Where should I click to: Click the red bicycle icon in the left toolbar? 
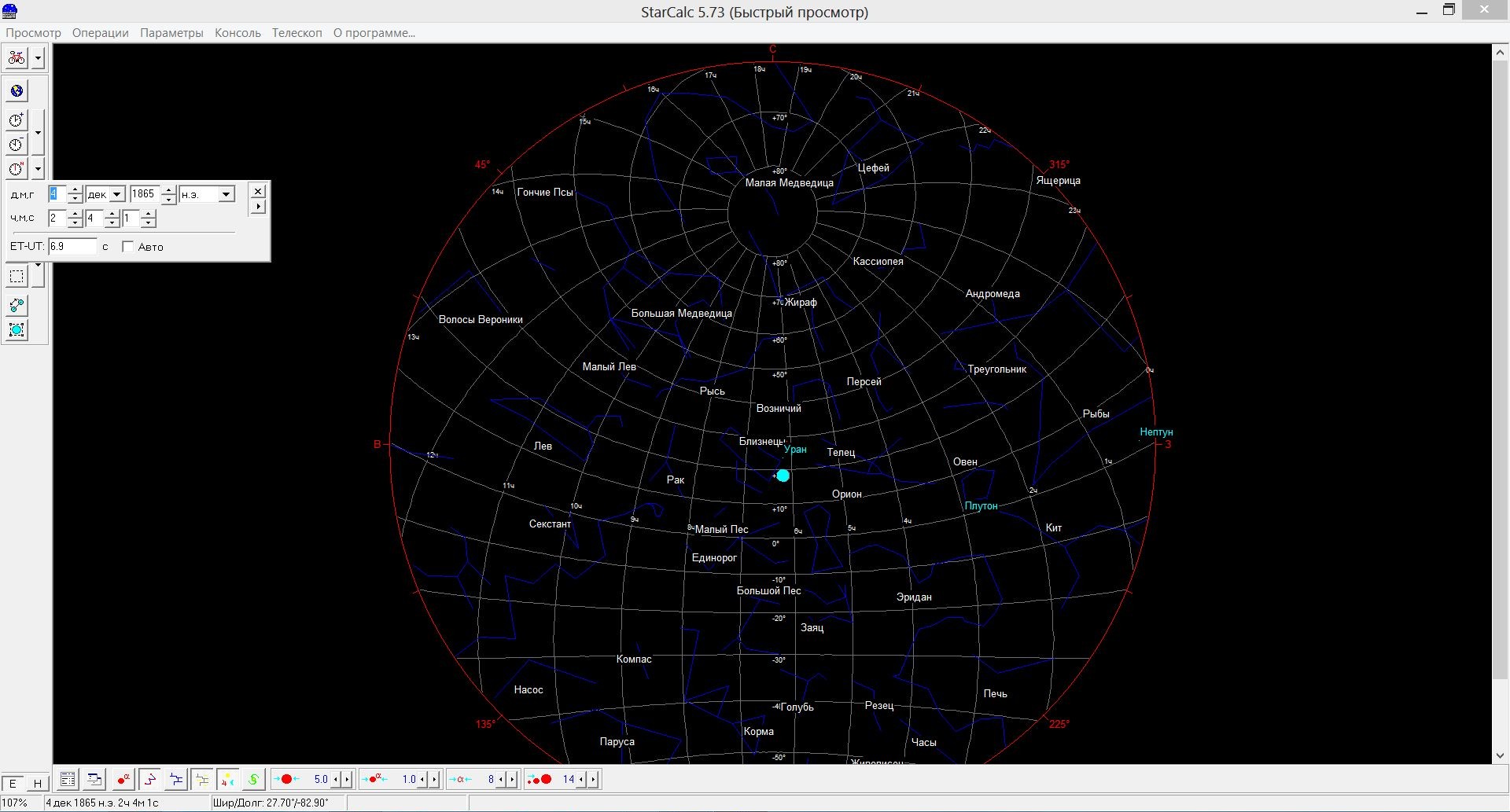click(x=17, y=57)
